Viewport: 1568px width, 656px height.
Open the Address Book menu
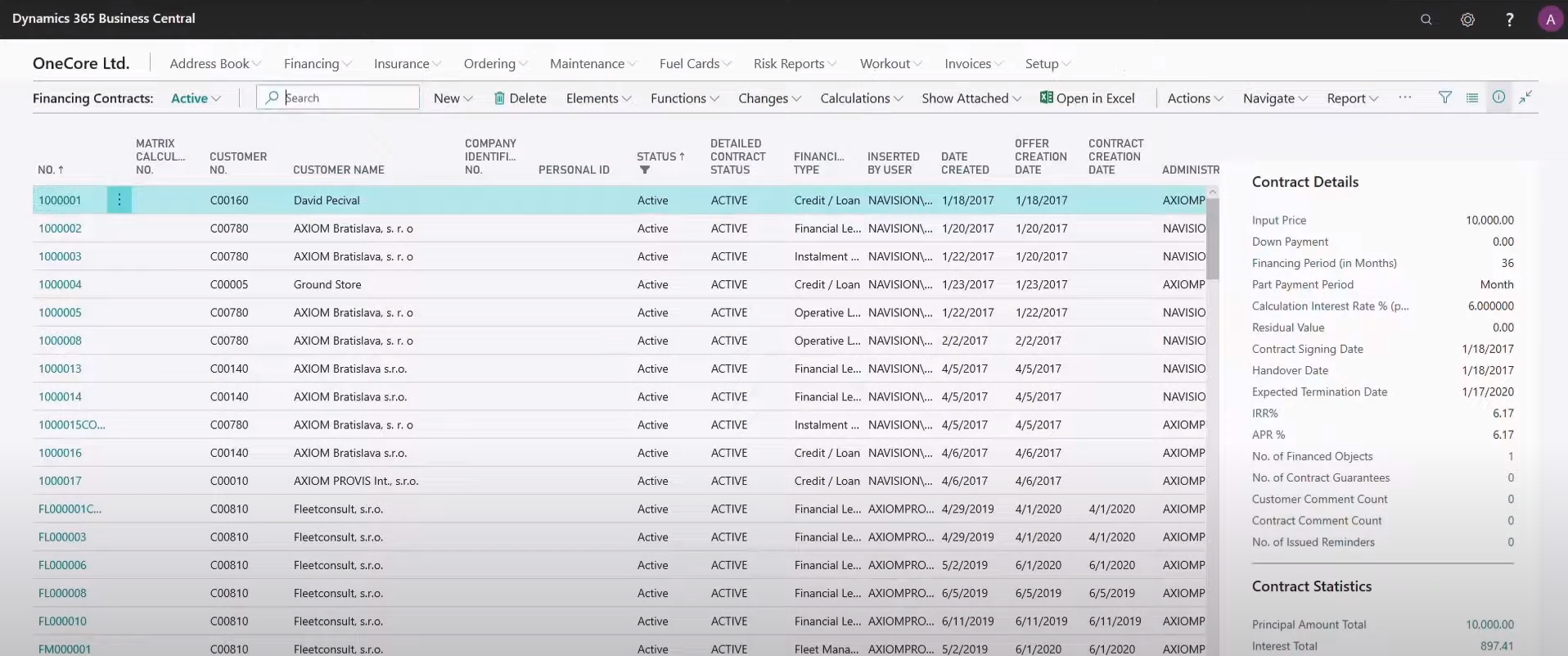pyautogui.click(x=215, y=64)
